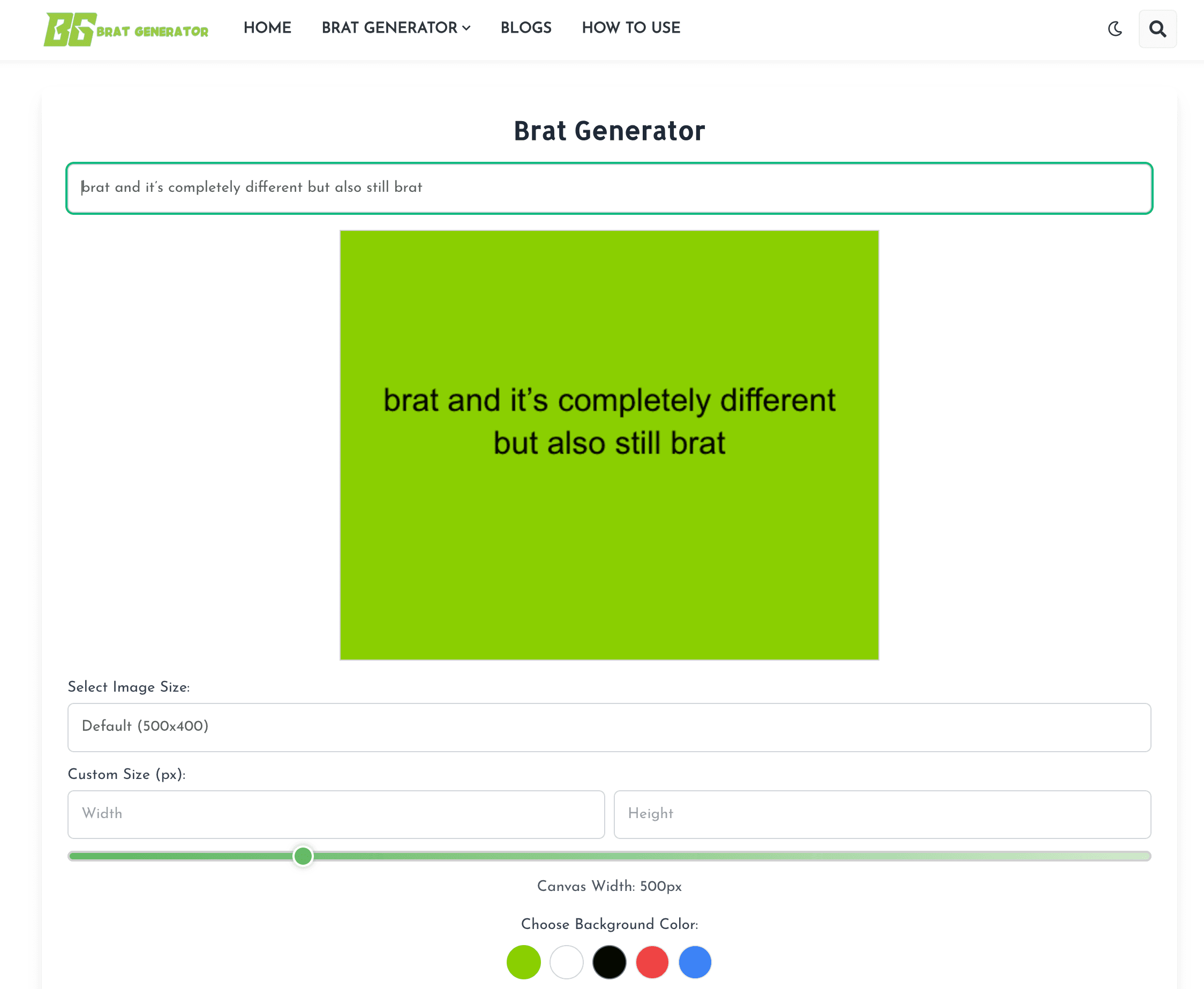Image resolution: width=1204 pixels, height=989 pixels.
Task: Select the red background color
Action: point(652,962)
